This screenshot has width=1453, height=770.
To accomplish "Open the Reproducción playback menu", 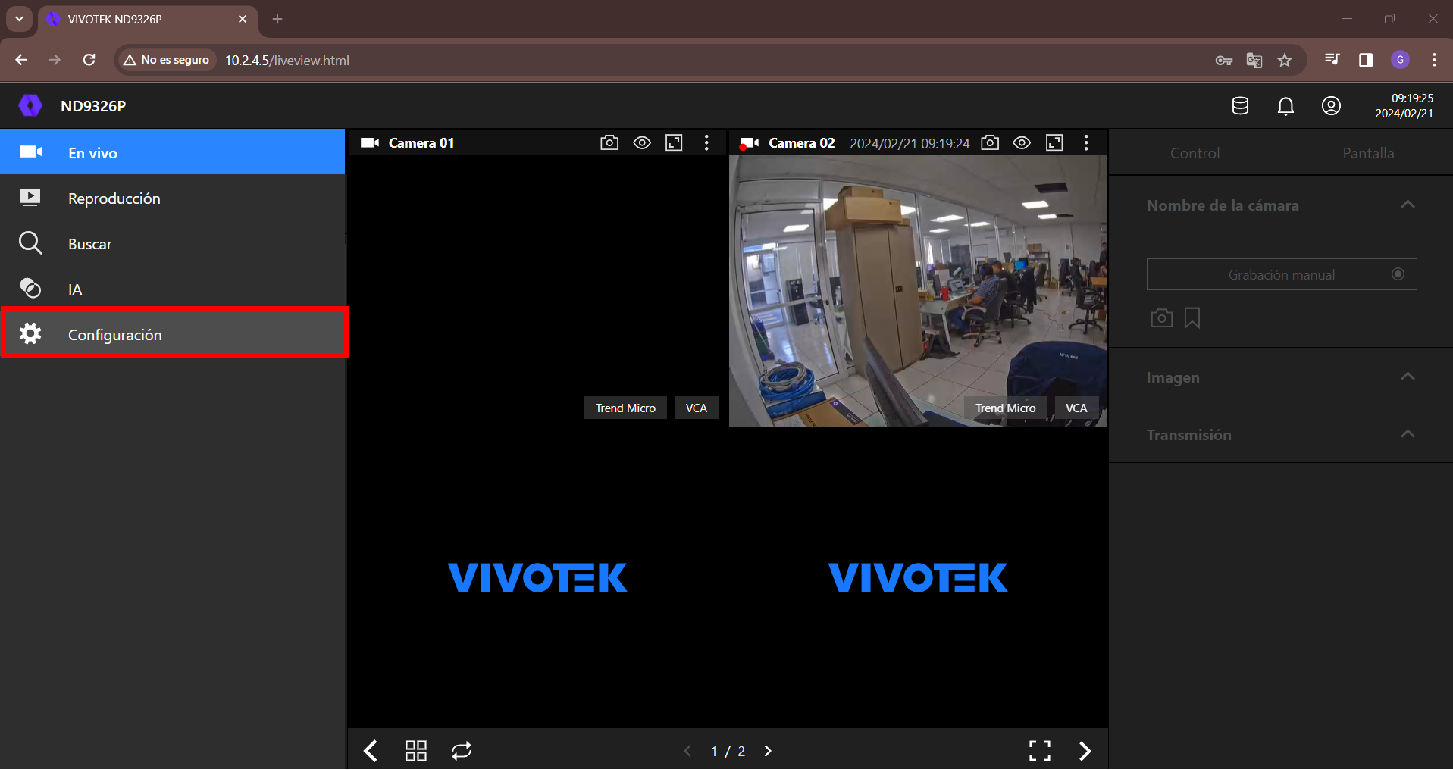I will pos(173,198).
